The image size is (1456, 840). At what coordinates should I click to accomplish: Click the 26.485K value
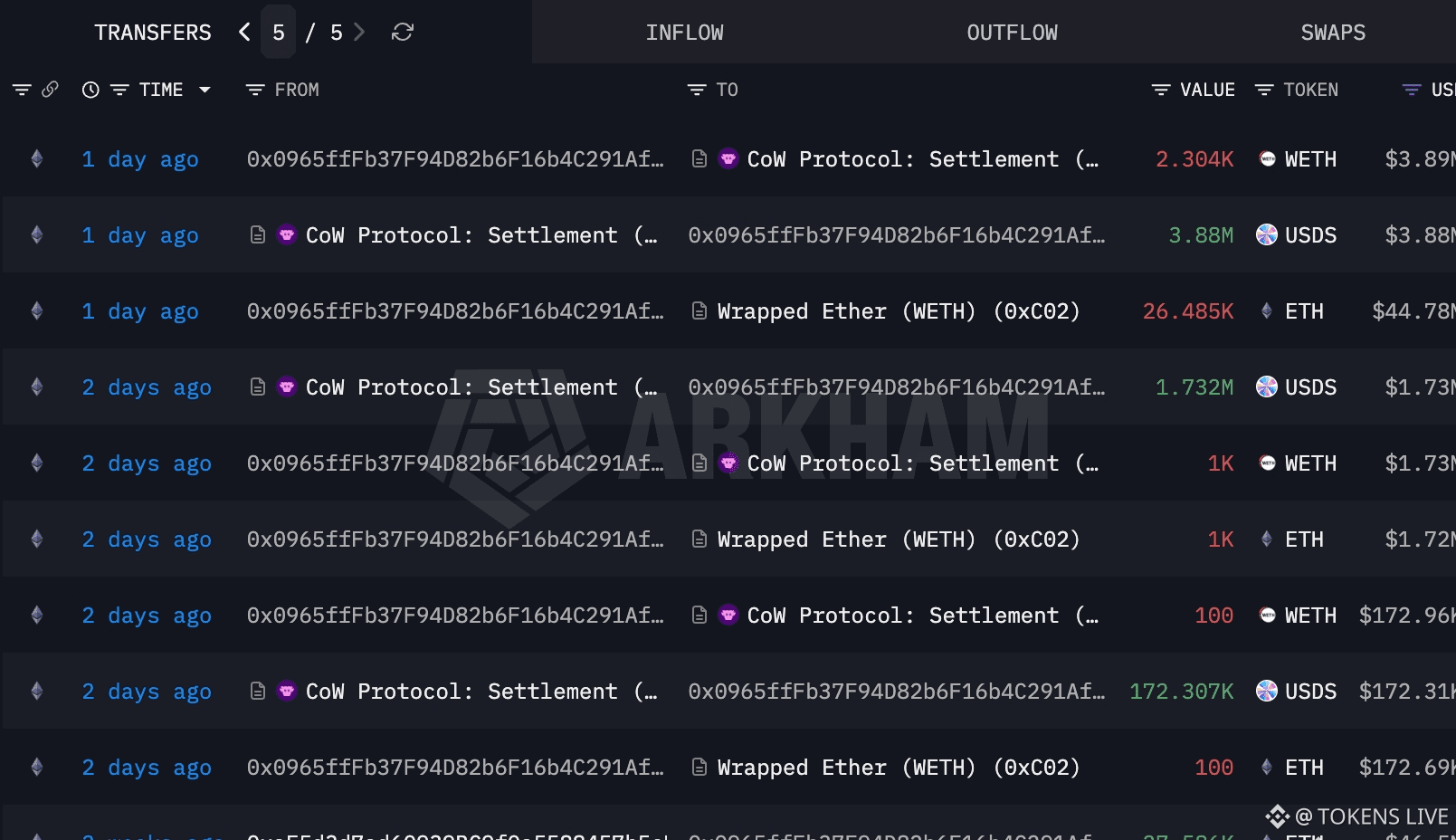[1188, 311]
